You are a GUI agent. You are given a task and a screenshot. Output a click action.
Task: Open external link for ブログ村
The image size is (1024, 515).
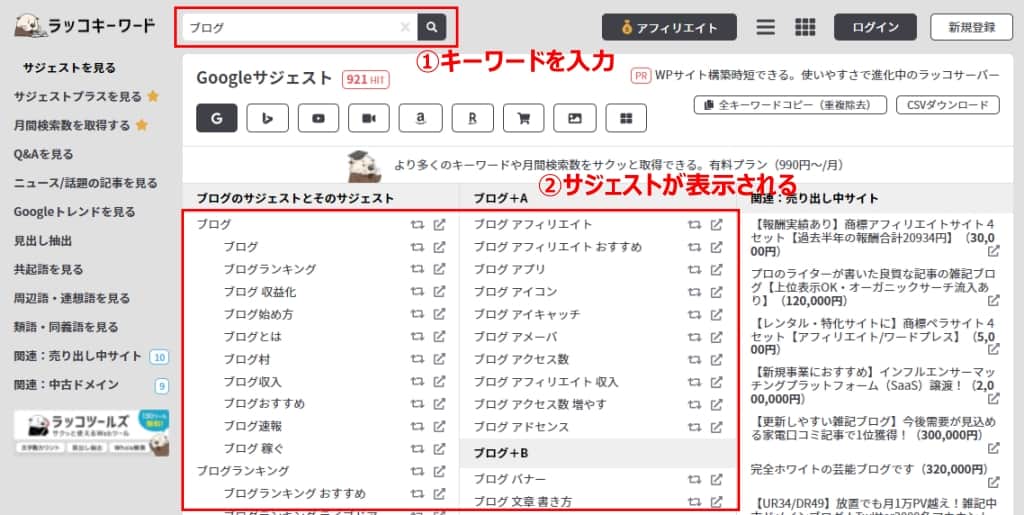tap(440, 359)
